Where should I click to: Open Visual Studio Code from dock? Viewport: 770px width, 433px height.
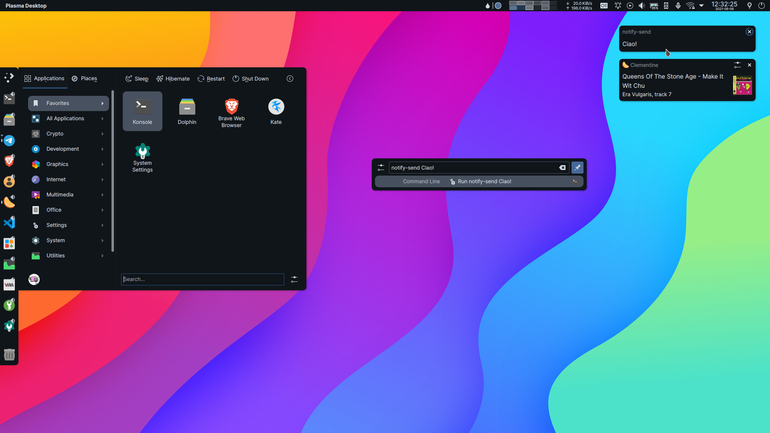9,222
